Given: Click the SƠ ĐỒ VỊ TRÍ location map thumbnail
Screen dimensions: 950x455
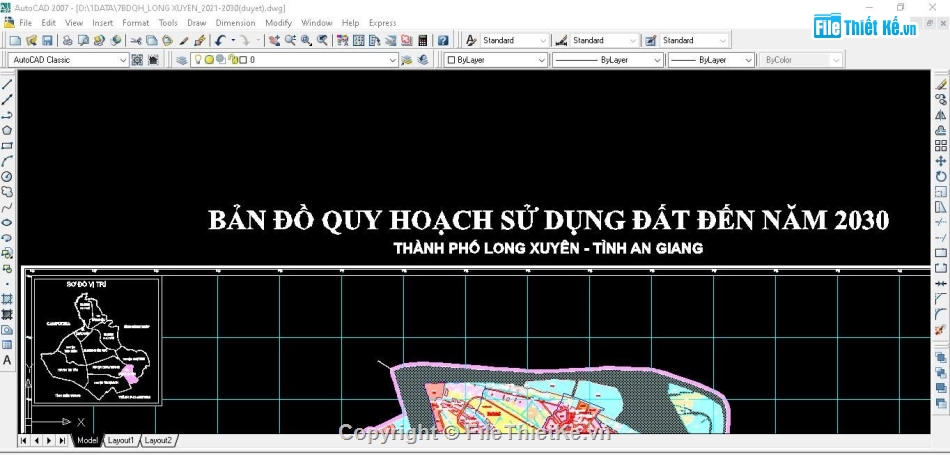Looking at the screenshot, I should [x=97, y=341].
